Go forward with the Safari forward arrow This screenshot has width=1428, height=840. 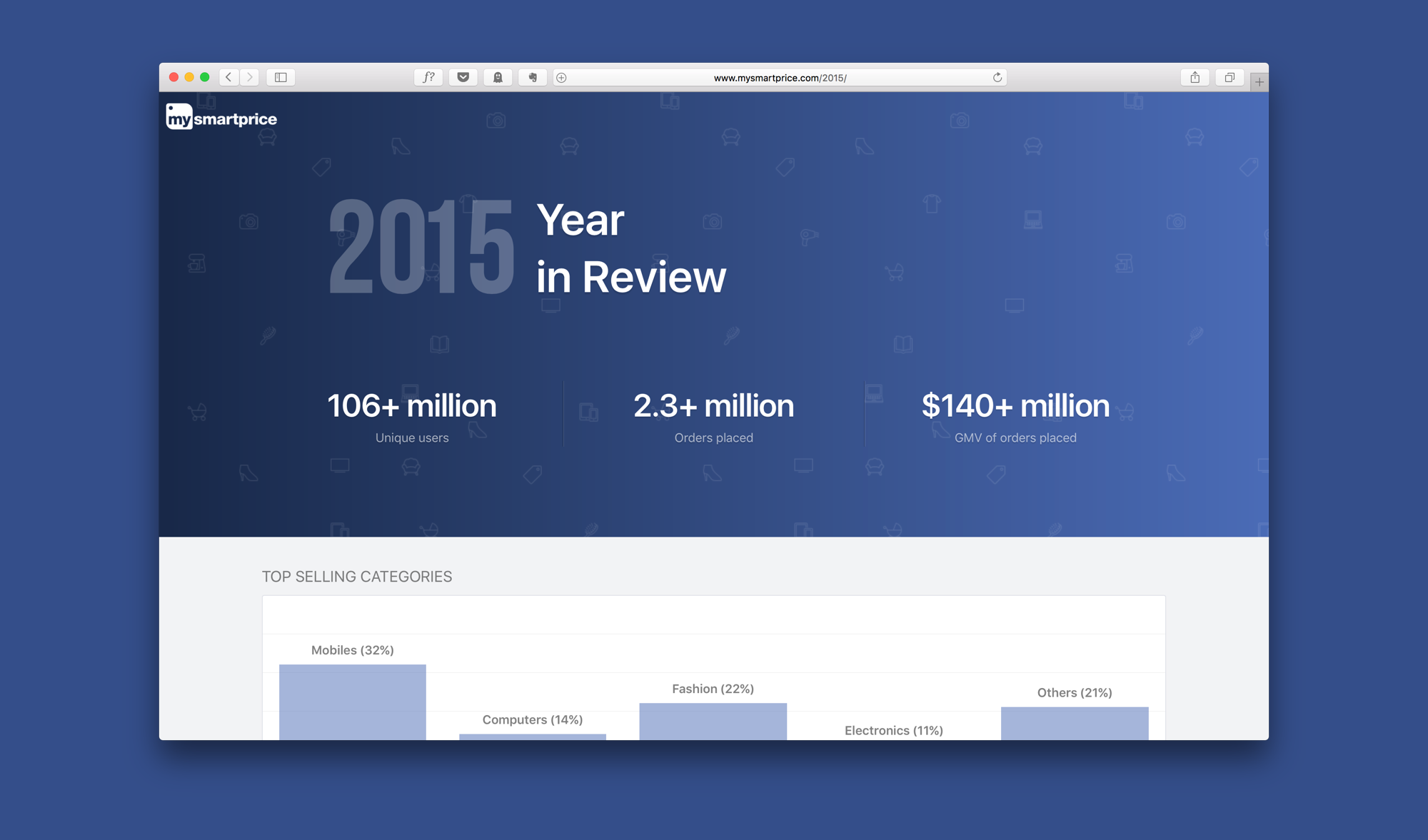click(249, 77)
